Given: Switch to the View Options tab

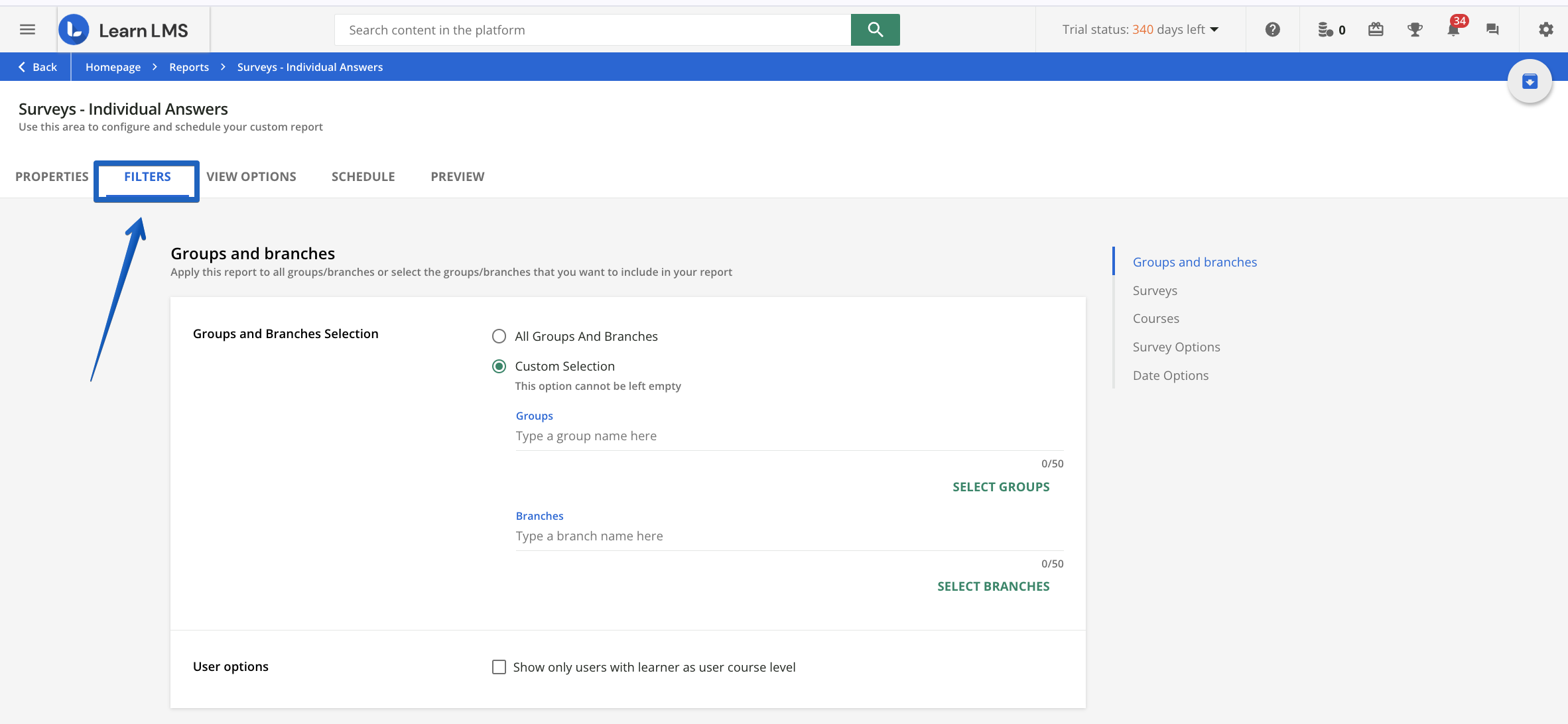Looking at the screenshot, I should click(251, 176).
